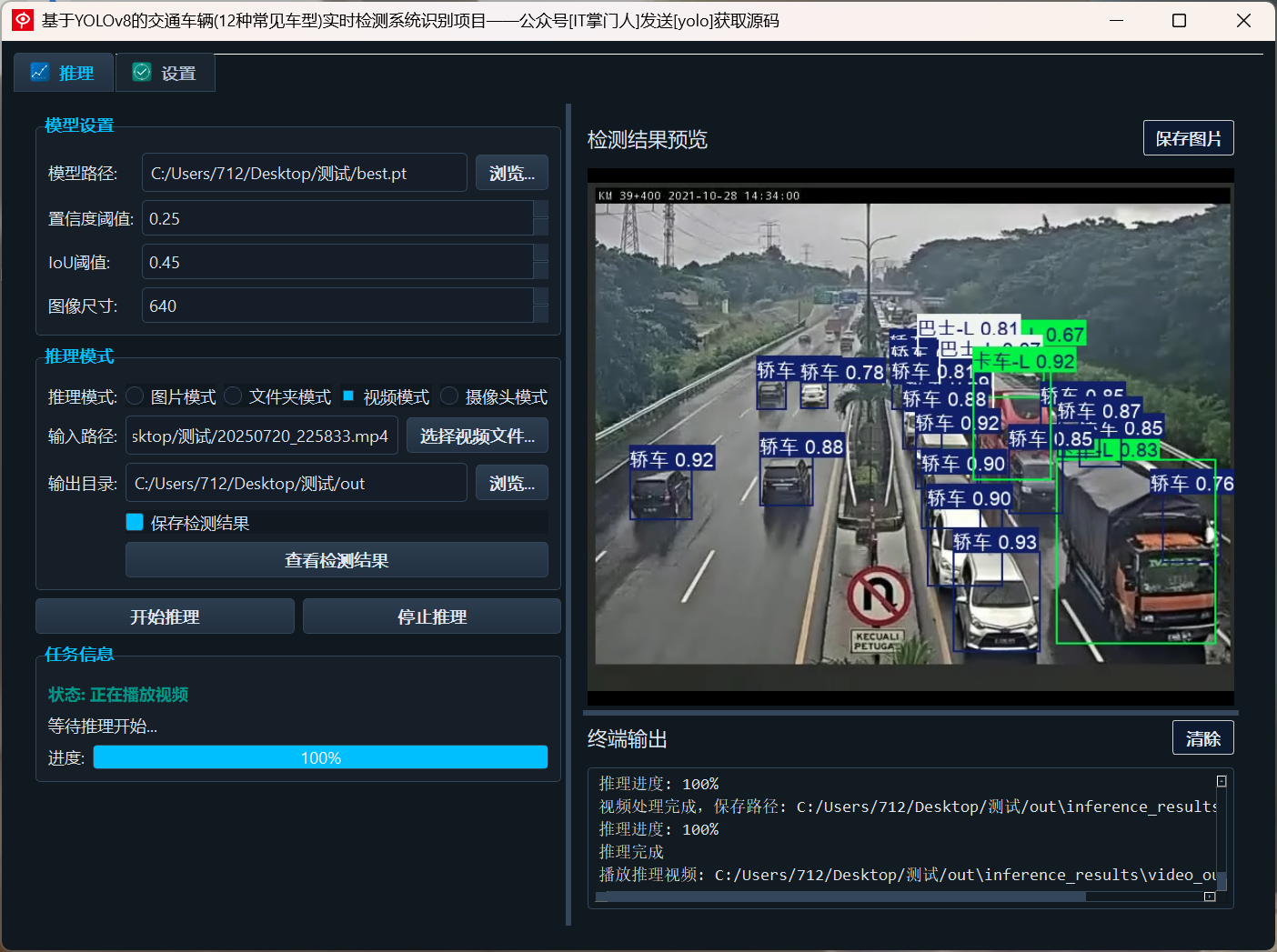
Task: Choose 文件夹模式 inference mode
Action: coord(232,396)
